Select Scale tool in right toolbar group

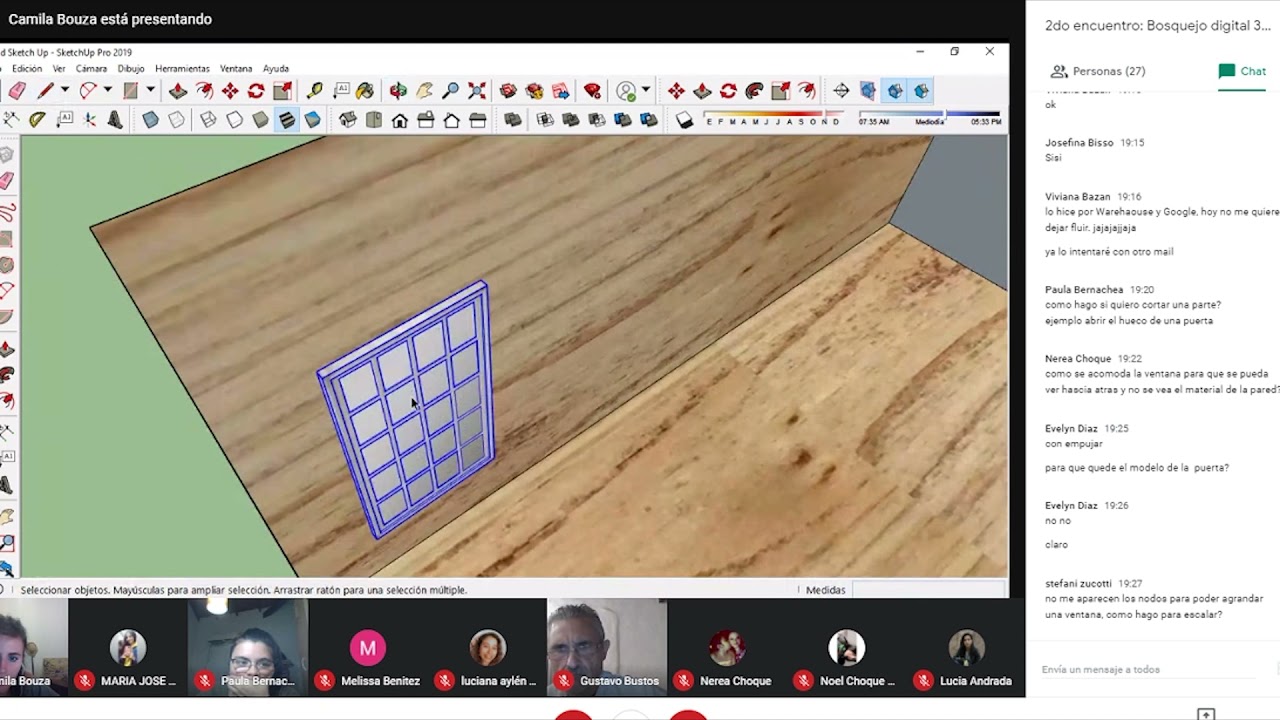(x=780, y=91)
